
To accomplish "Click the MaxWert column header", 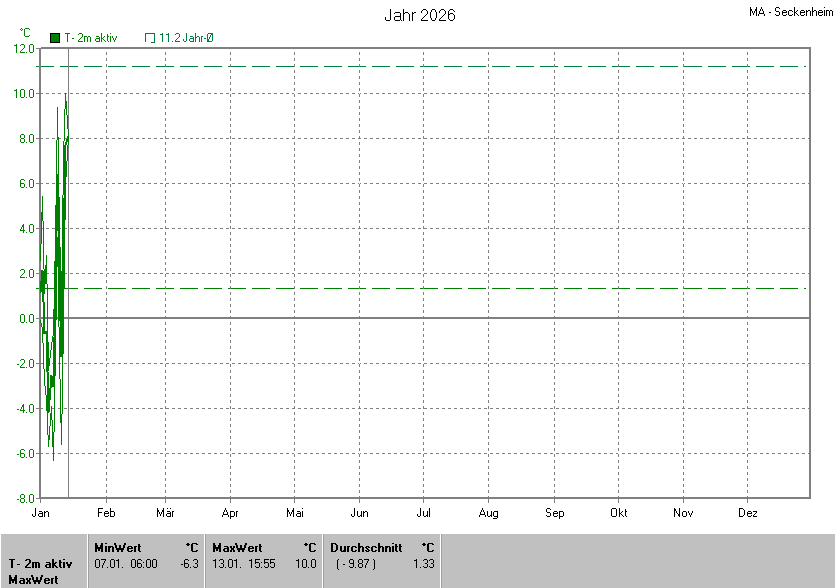I will point(237,547).
